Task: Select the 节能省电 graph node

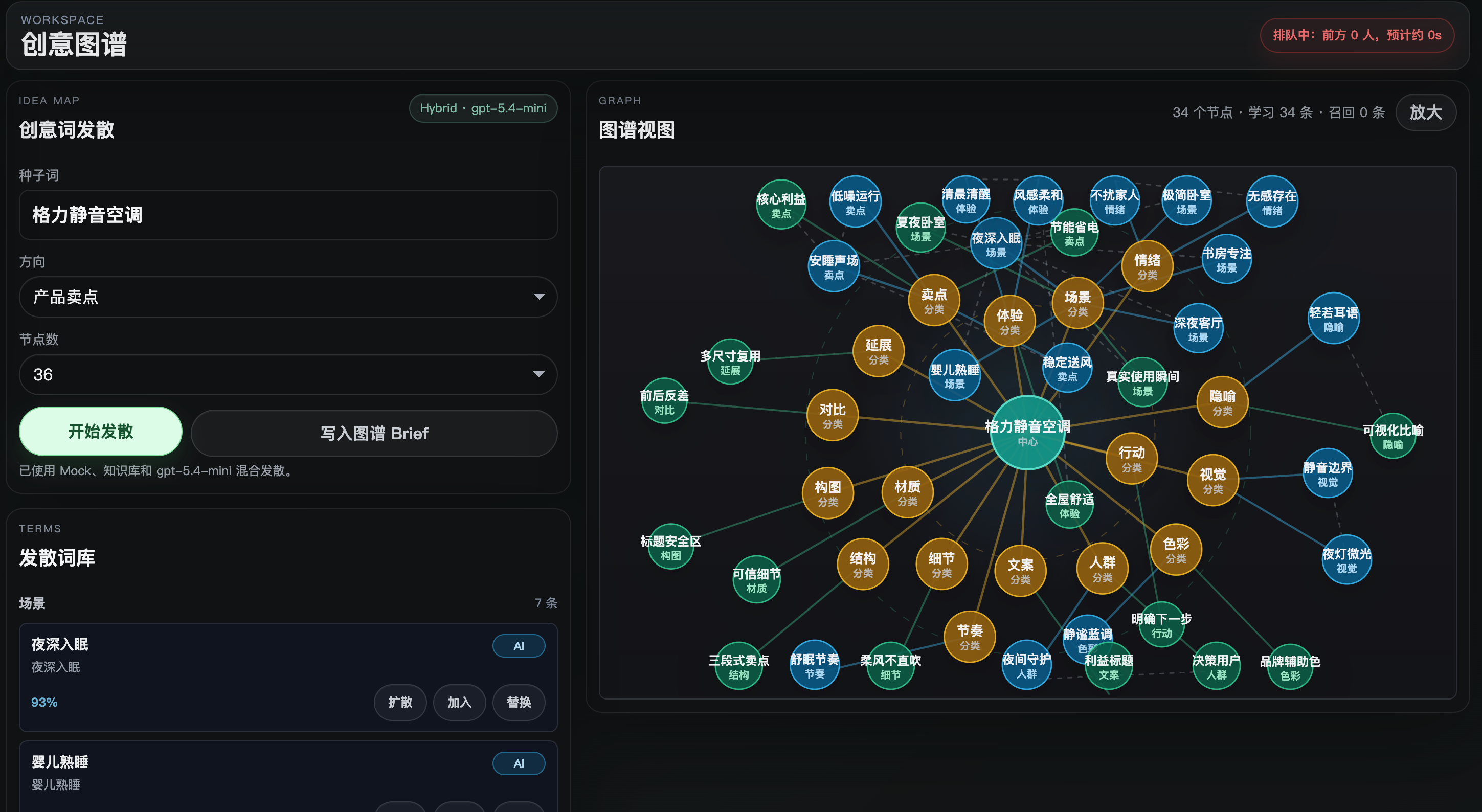Action: (x=1074, y=233)
